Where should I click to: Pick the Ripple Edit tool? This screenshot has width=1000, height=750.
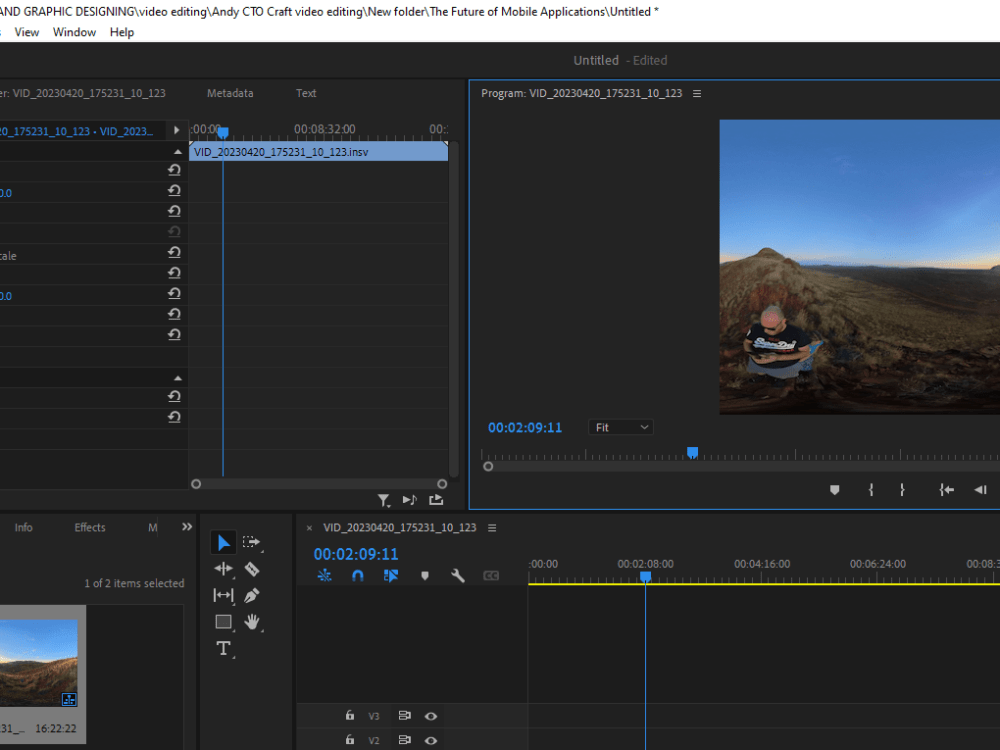pos(223,569)
